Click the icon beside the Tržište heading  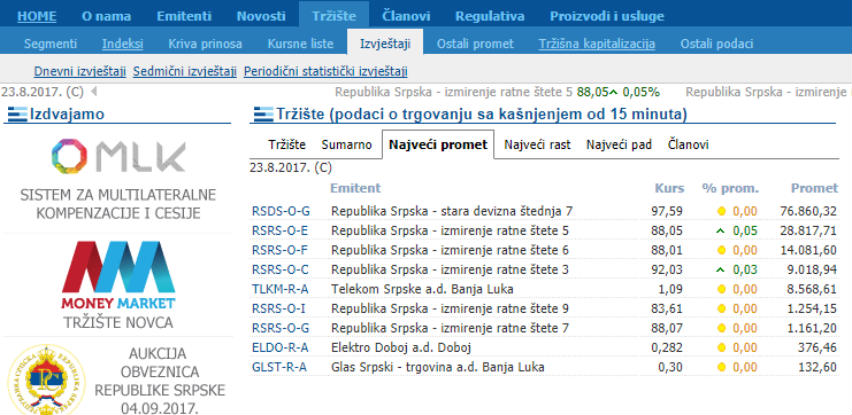click(264, 115)
